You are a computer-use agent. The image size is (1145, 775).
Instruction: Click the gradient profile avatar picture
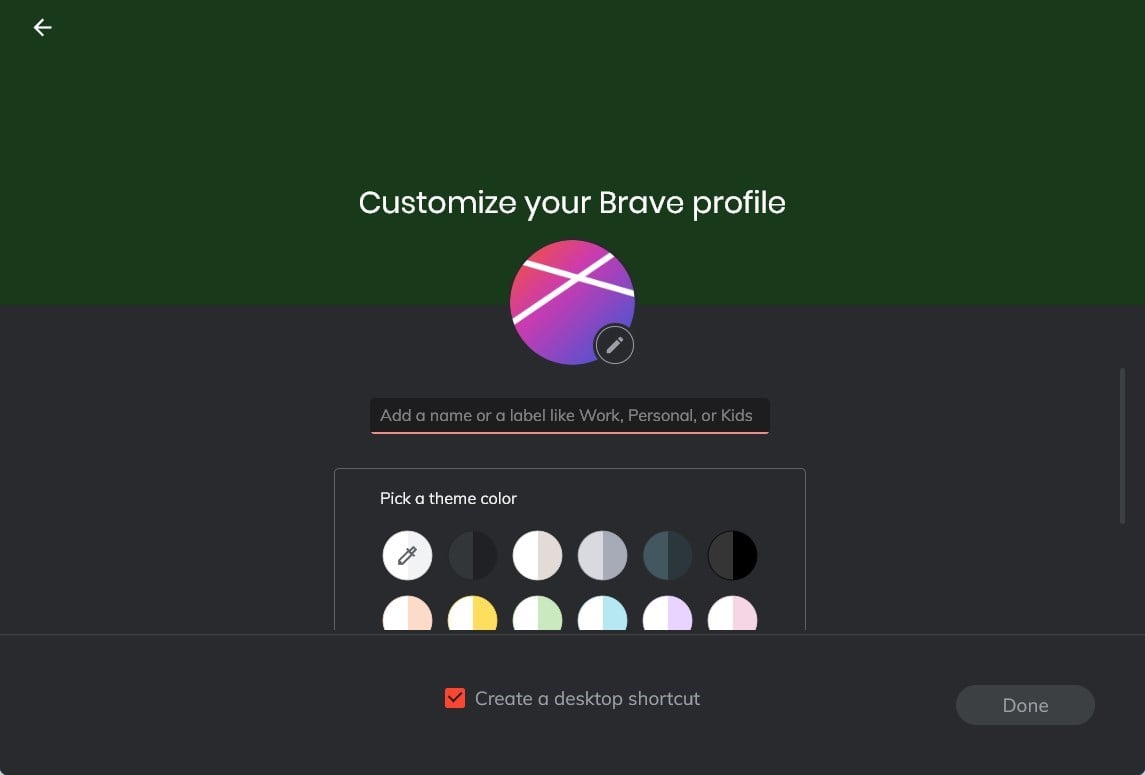pyautogui.click(x=572, y=302)
